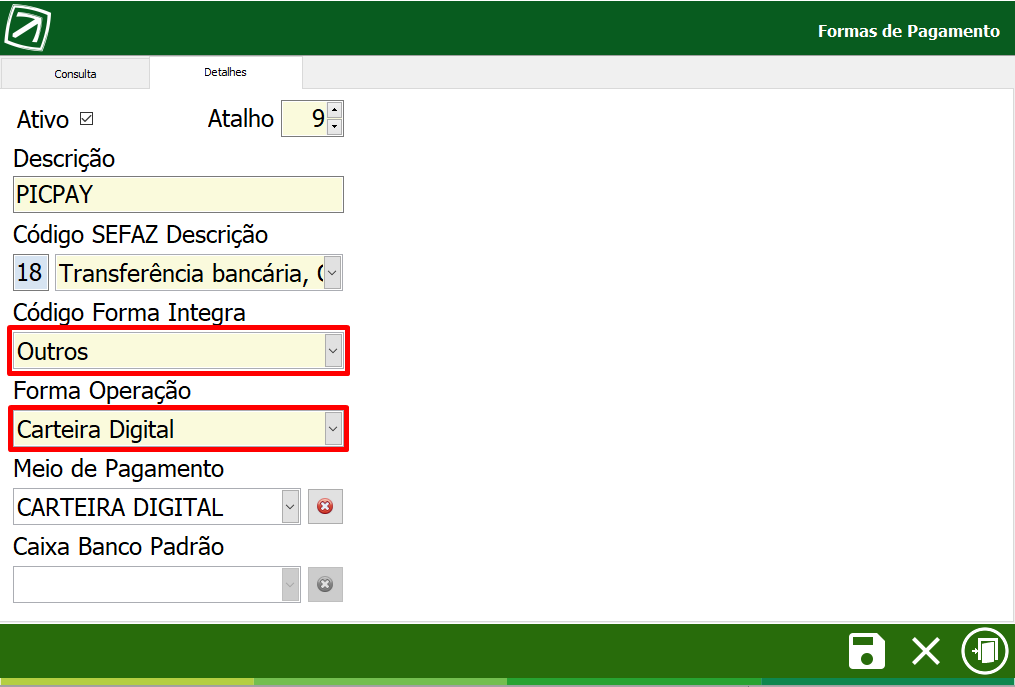Image resolution: width=1015 pixels, height=687 pixels.
Task: Click the Carteira Digital value in Forma Operação
Action: click(x=96, y=430)
